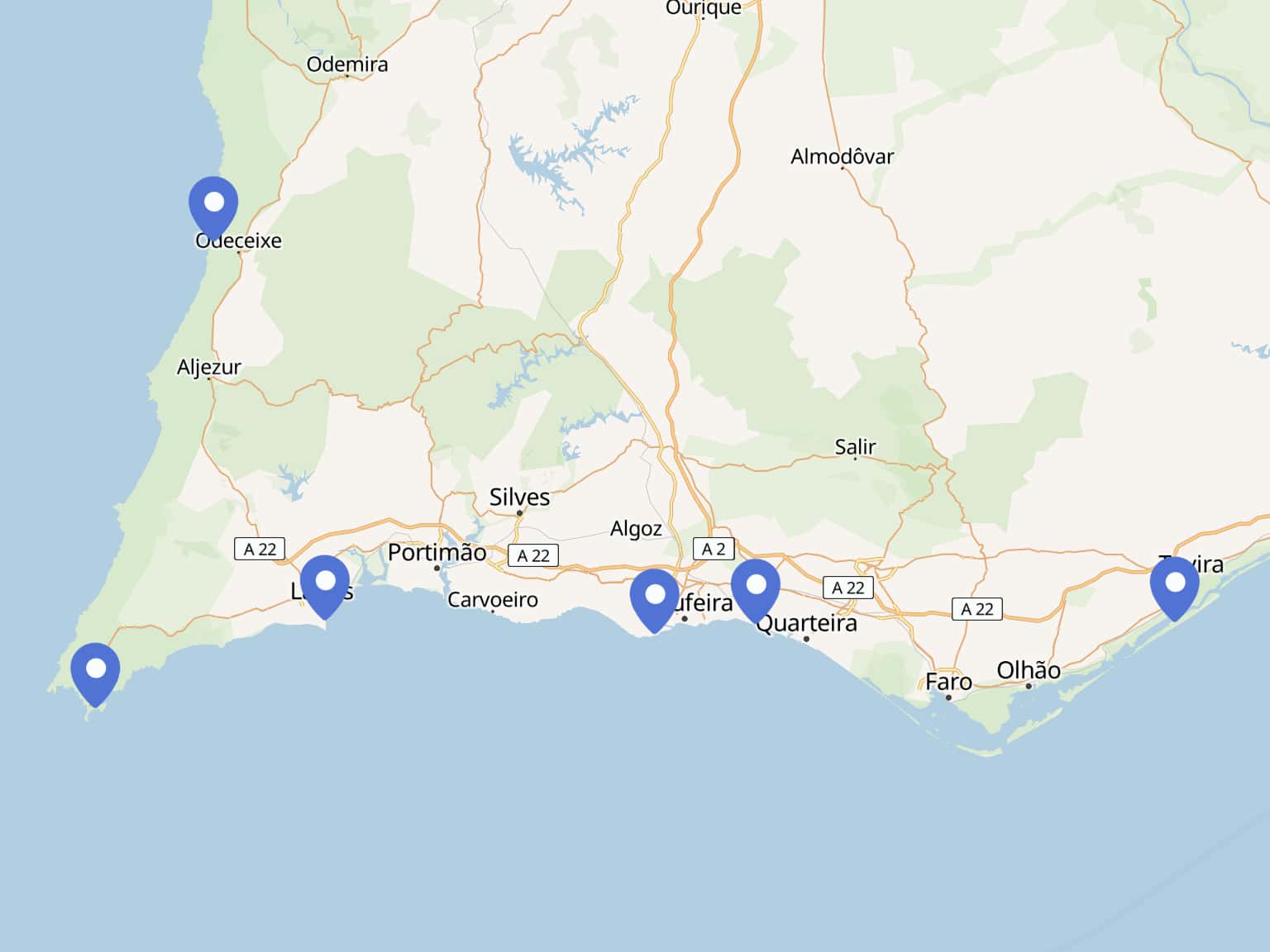Click the A 22 shield nearest Lagos
The width and height of the screenshot is (1270, 952).
pyautogui.click(x=260, y=549)
